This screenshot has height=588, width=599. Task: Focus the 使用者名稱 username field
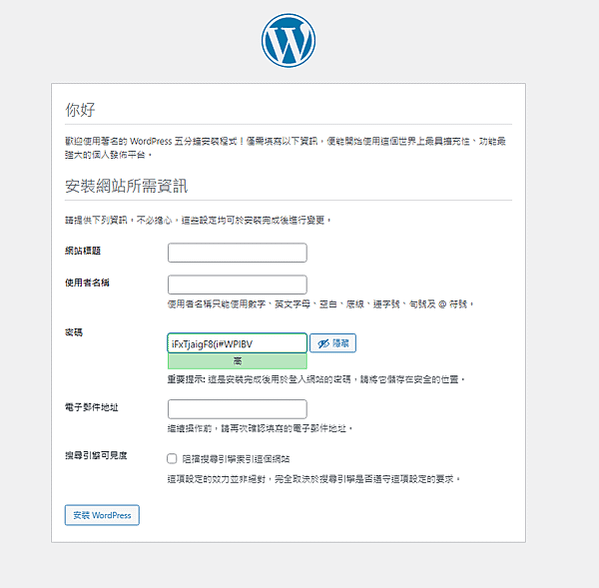[x=237, y=285]
